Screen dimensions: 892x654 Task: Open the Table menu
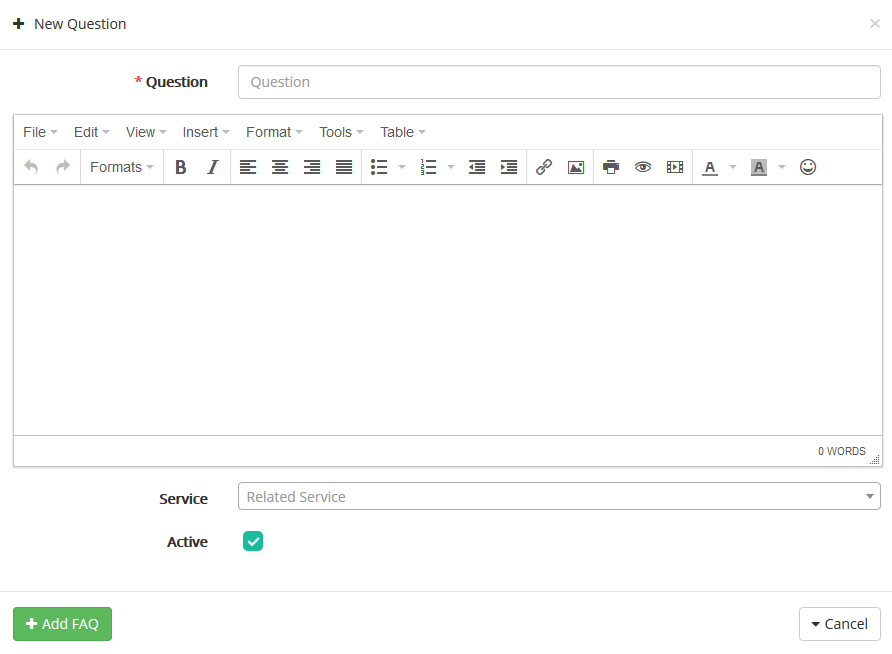(x=402, y=132)
